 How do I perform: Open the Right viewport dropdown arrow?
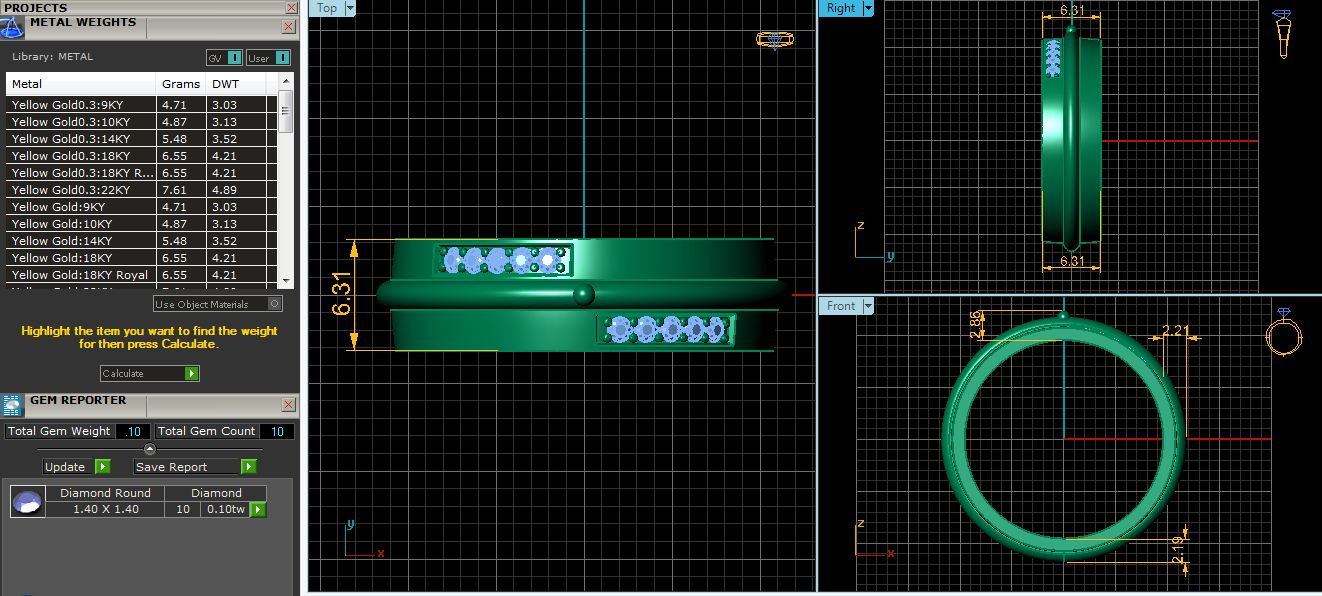click(x=868, y=8)
